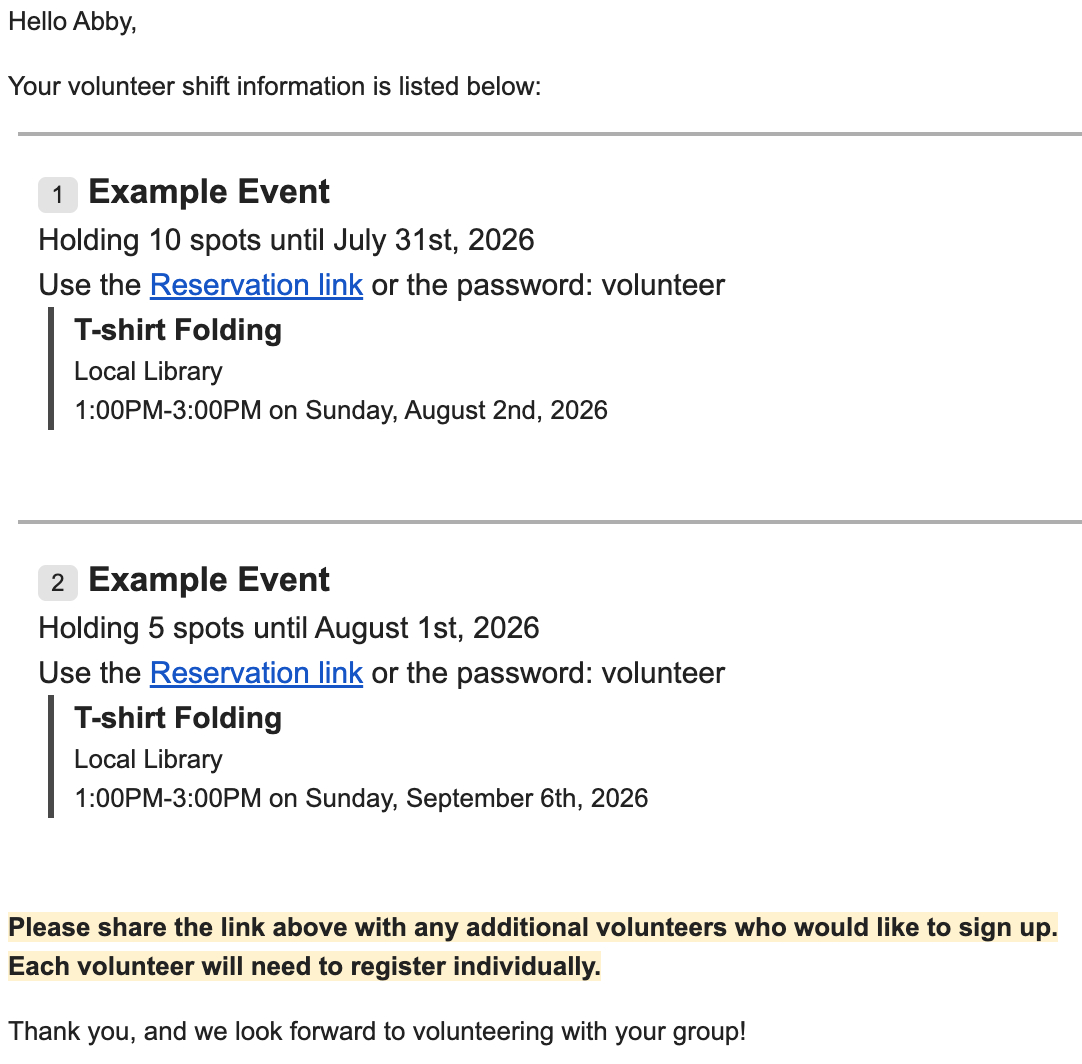Click the highlighted share the link notice
The image size is (1082, 1064).
point(533,927)
